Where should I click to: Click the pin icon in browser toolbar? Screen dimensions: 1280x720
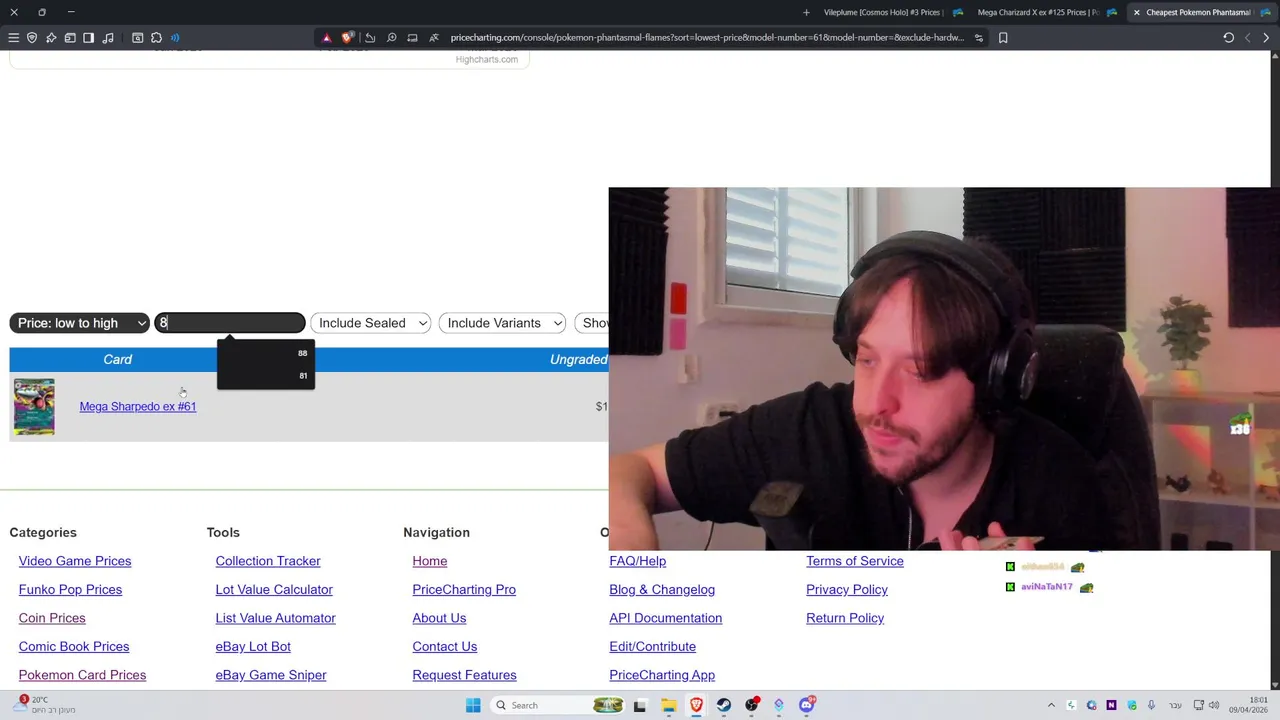click(51, 38)
